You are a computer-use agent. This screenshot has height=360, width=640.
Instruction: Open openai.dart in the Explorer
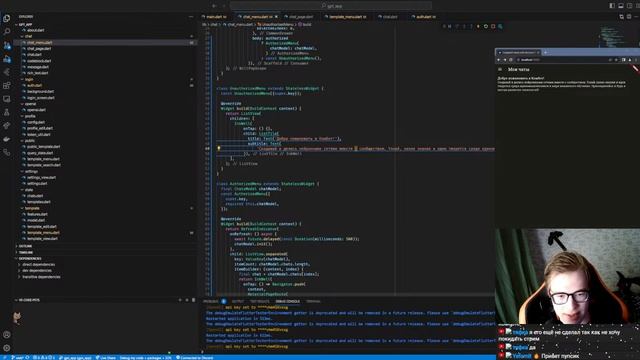pyautogui.click(x=36, y=110)
